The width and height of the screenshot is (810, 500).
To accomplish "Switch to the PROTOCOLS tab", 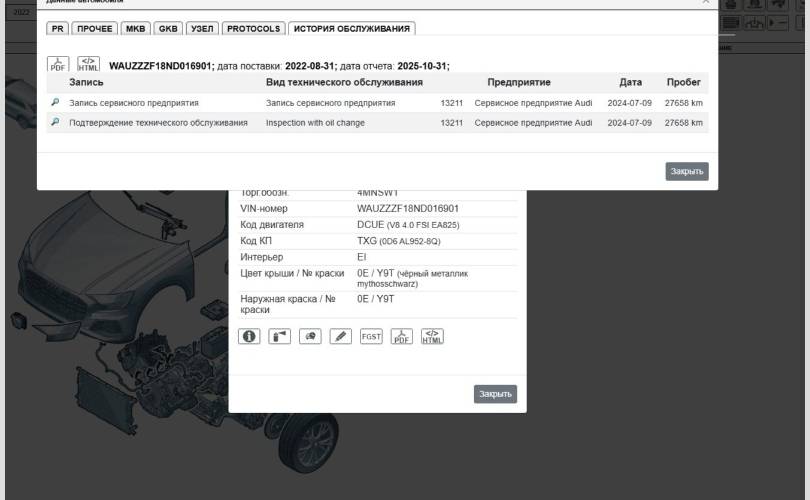I will [x=253, y=29].
